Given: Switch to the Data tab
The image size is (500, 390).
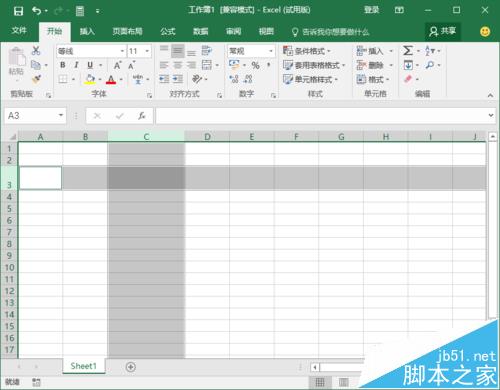Looking at the screenshot, I should coord(200,31).
